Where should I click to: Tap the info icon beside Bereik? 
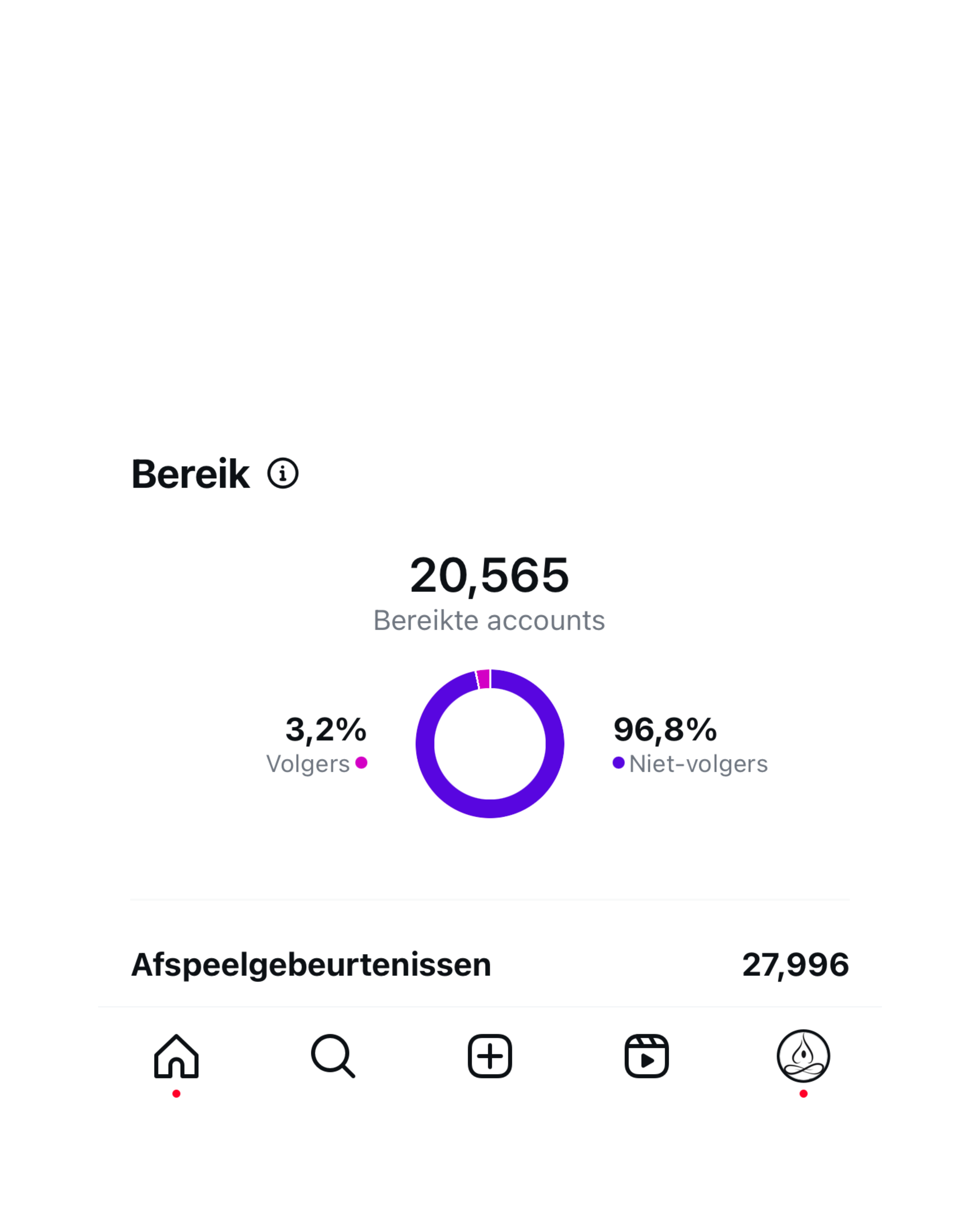tap(283, 473)
